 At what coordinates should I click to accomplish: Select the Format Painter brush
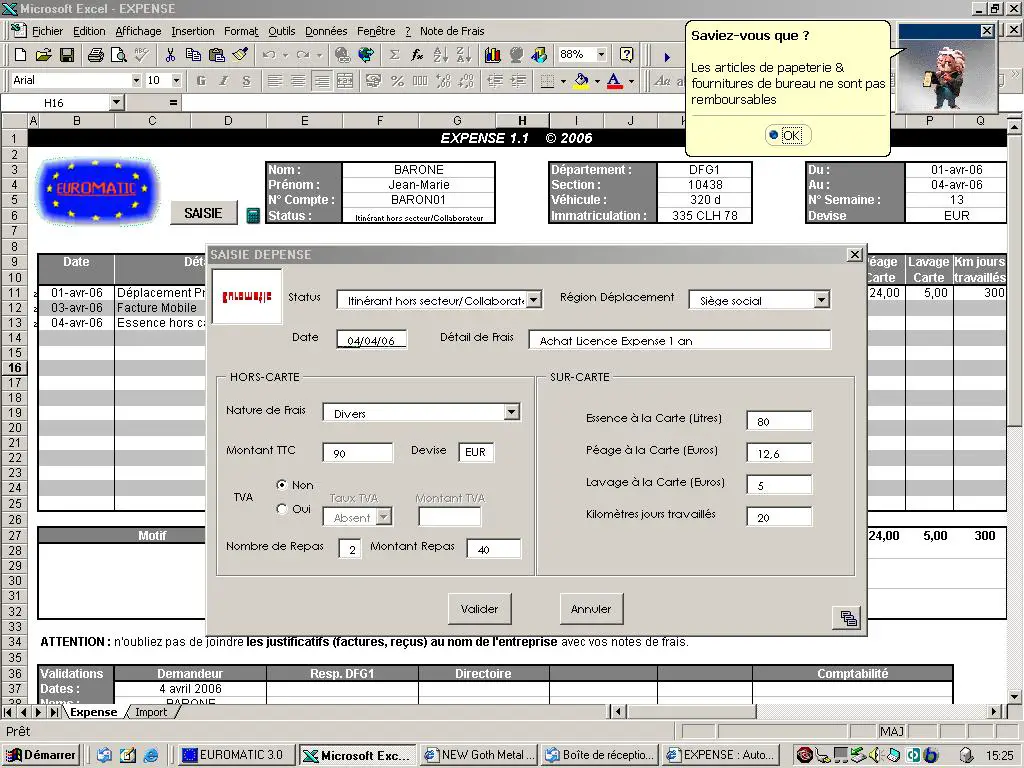(x=240, y=56)
